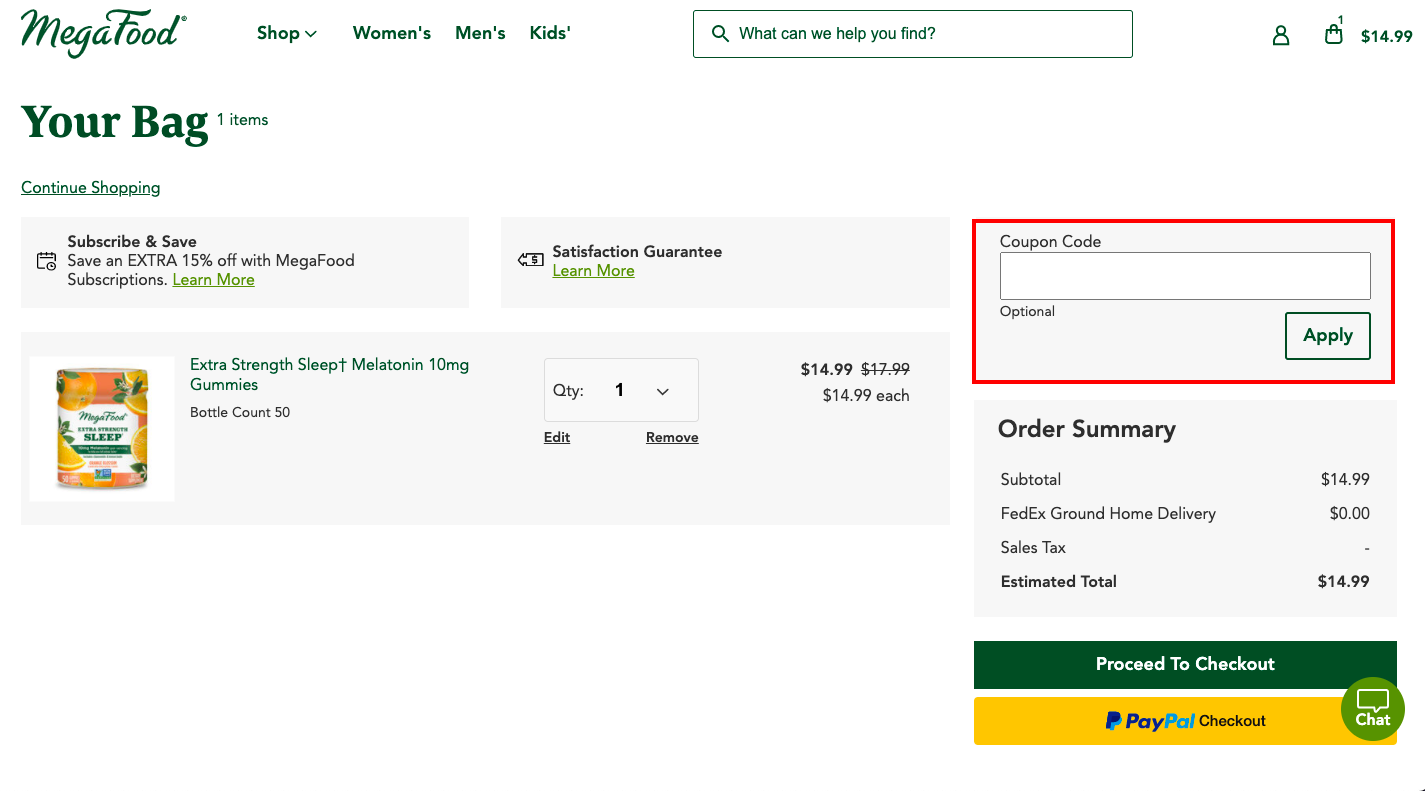Remove the Melatonin gummies from bag
This screenshot has width=1425, height=791.
tap(672, 437)
